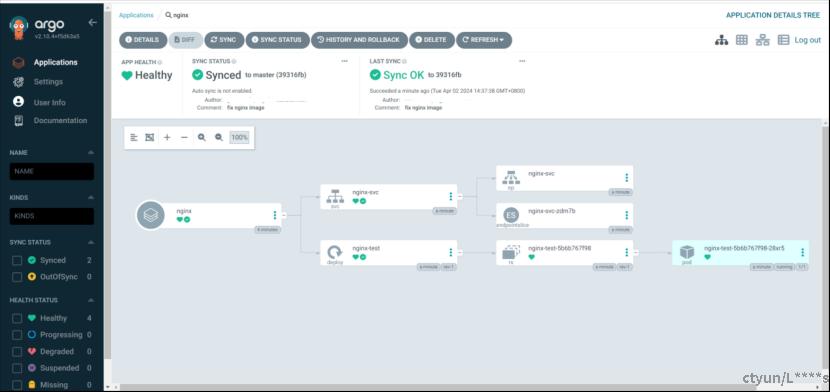This screenshot has height=392, width=830.
Task: Collapse sidebar with the back arrow
Action: tap(93, 22)
